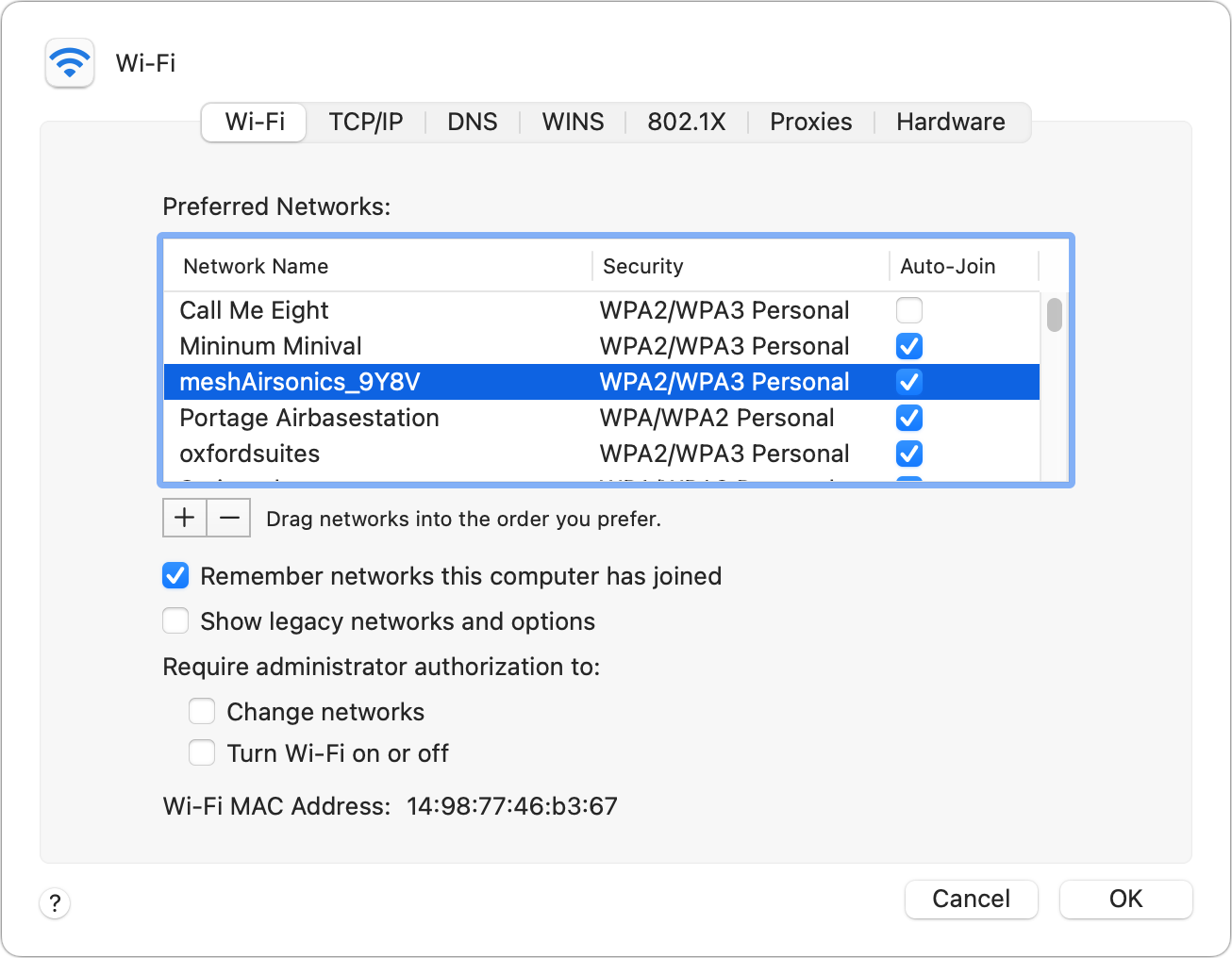The height and width of the screenshot is (958, 1232).
Task: Remove the selected network
Action: (x=227, y=517)
